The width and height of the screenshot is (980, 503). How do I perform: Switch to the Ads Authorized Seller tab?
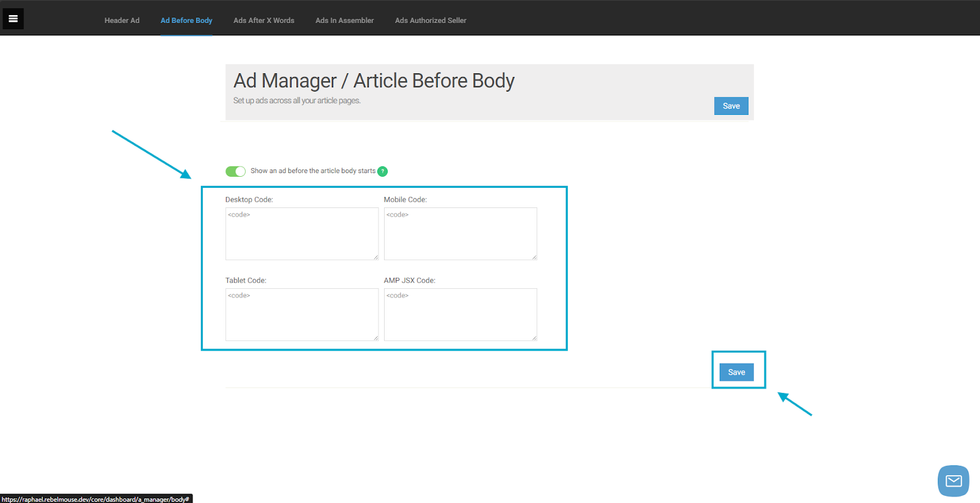tap(430, 20)
